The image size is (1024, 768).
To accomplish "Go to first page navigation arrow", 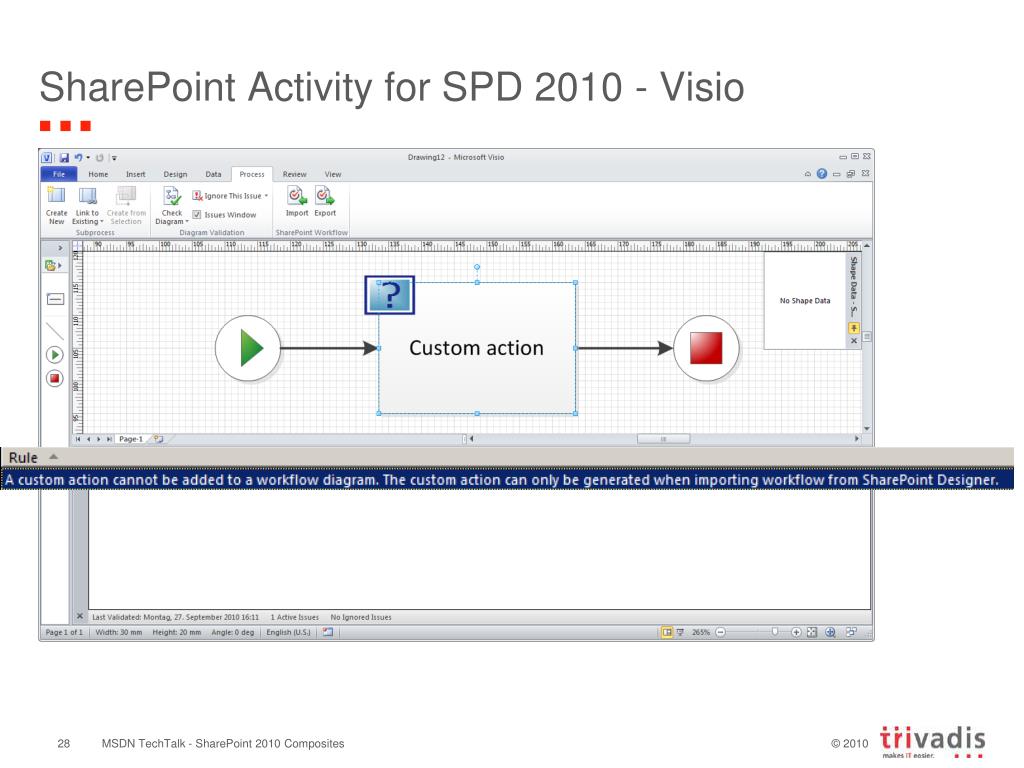I will tap(78, 439).
